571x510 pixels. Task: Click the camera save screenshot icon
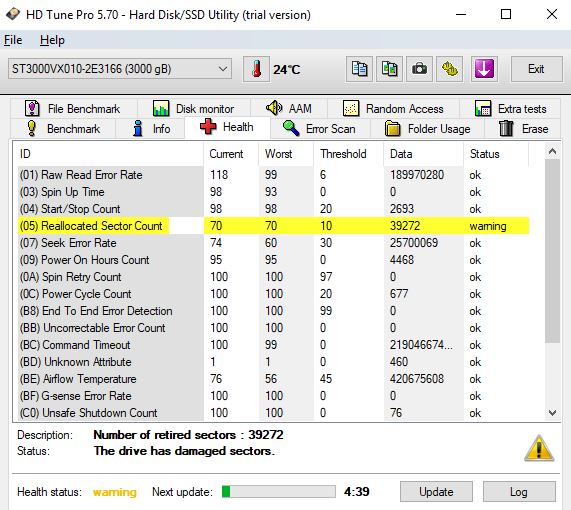click(420, 69)
